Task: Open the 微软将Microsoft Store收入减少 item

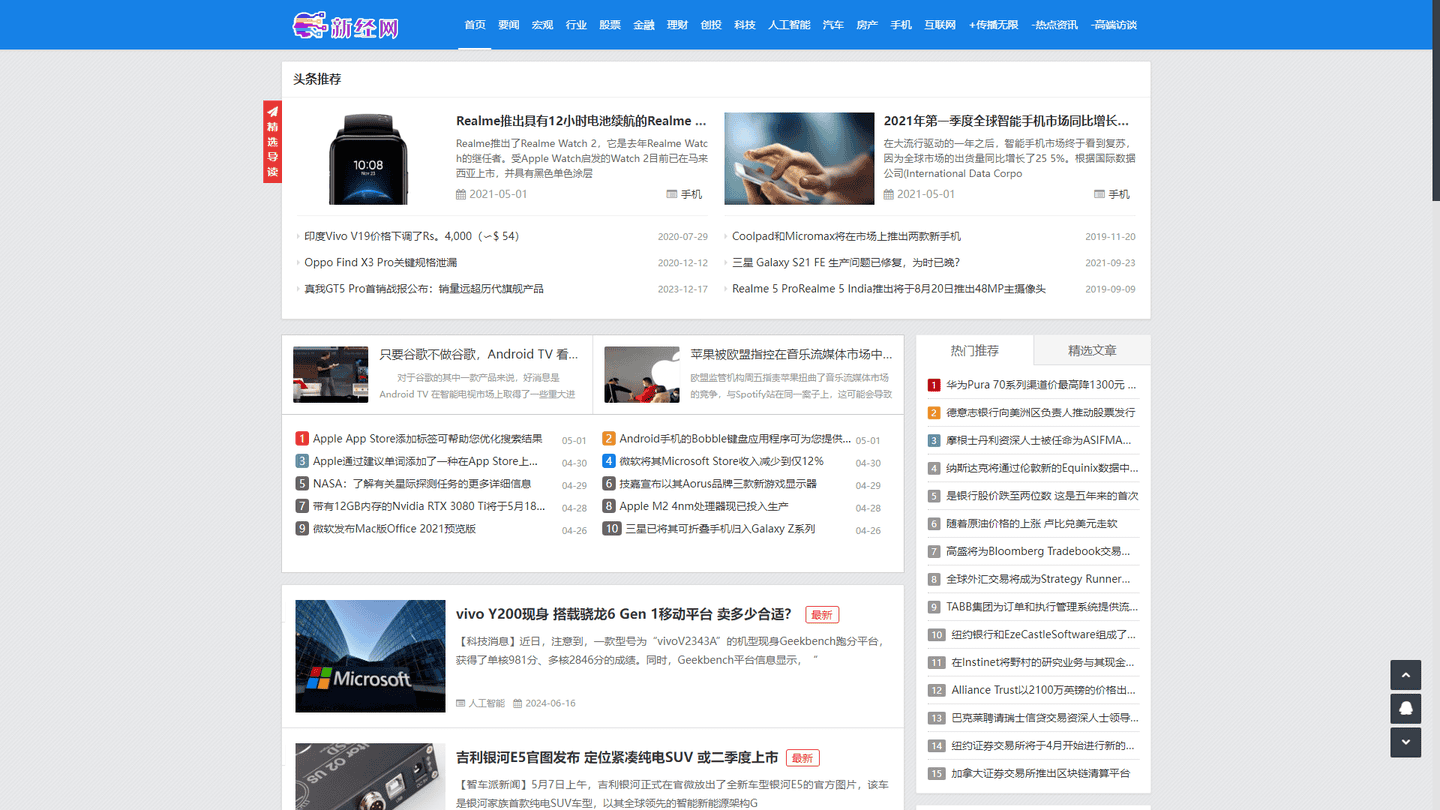Action: coord(721,461)
